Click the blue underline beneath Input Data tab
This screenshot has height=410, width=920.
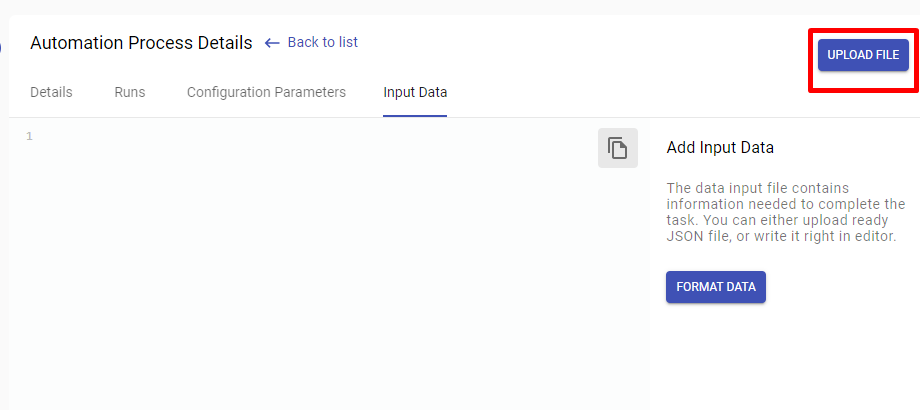point(415,116)
